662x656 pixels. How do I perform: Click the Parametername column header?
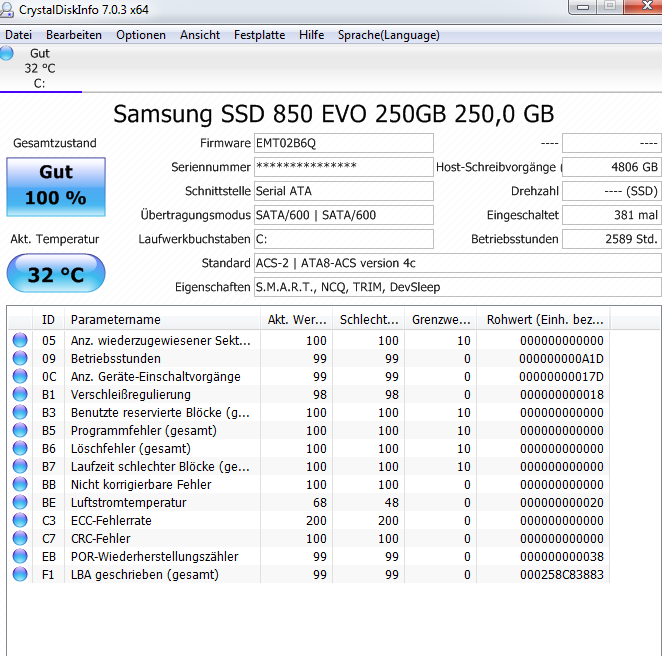point(162,320)
